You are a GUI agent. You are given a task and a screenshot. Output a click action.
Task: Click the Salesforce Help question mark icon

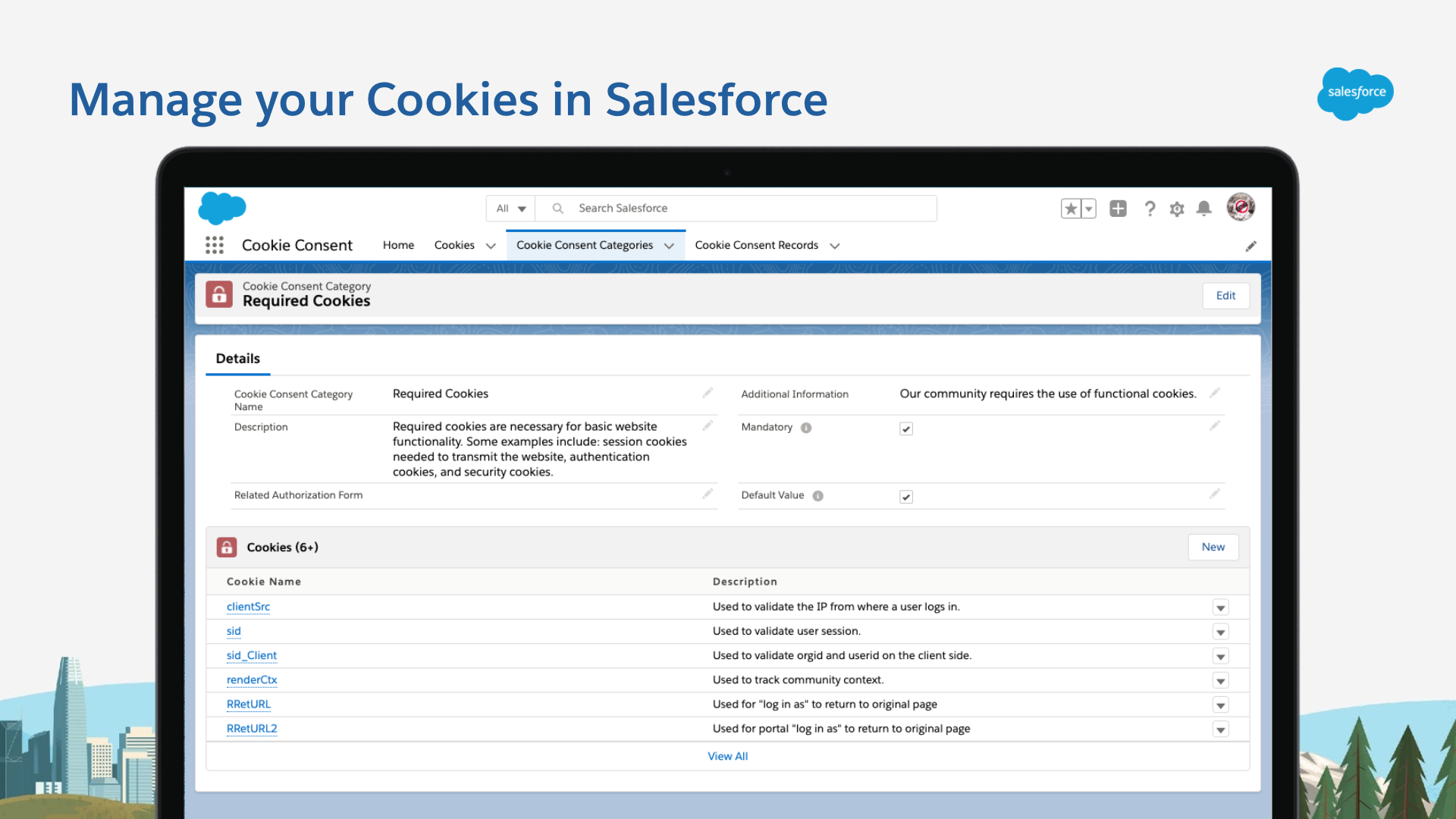[1150, 209]
